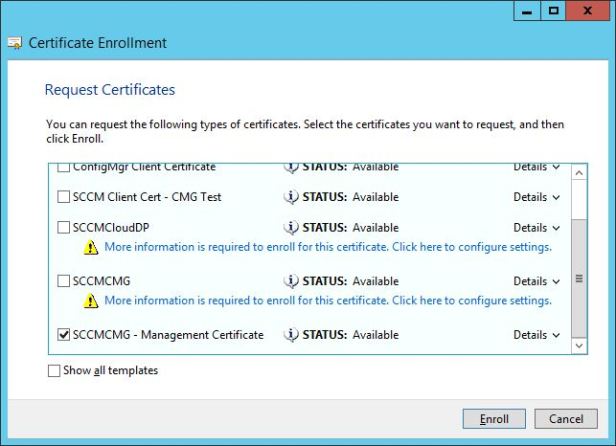Click the SCCMCloudDP certificate name
Image resolution: width=616 pixels, height=446 pixels.
pyautogui.click(x=111, y=228)
